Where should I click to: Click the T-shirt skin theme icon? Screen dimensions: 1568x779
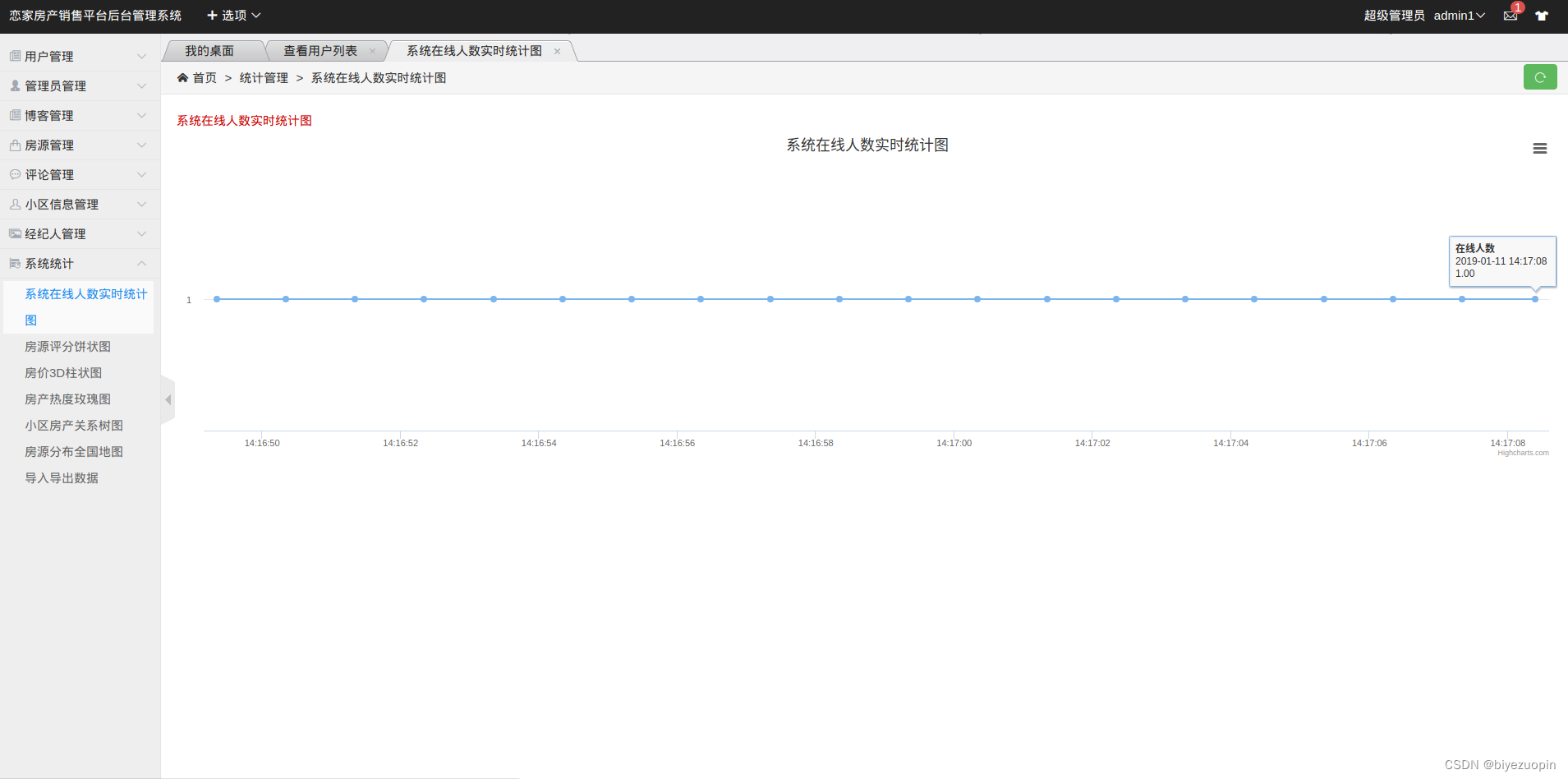tap(1542, 16)
